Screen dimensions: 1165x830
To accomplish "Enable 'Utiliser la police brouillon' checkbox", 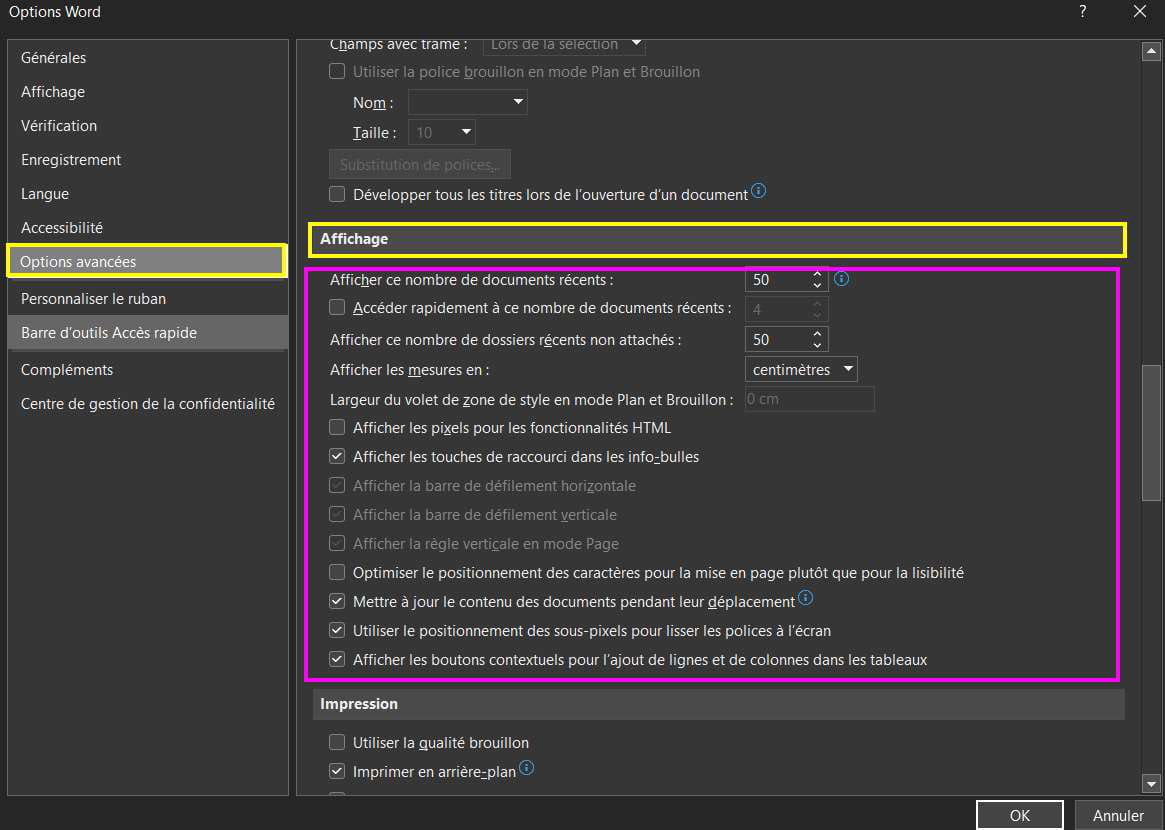I will (x=337, y=71).
